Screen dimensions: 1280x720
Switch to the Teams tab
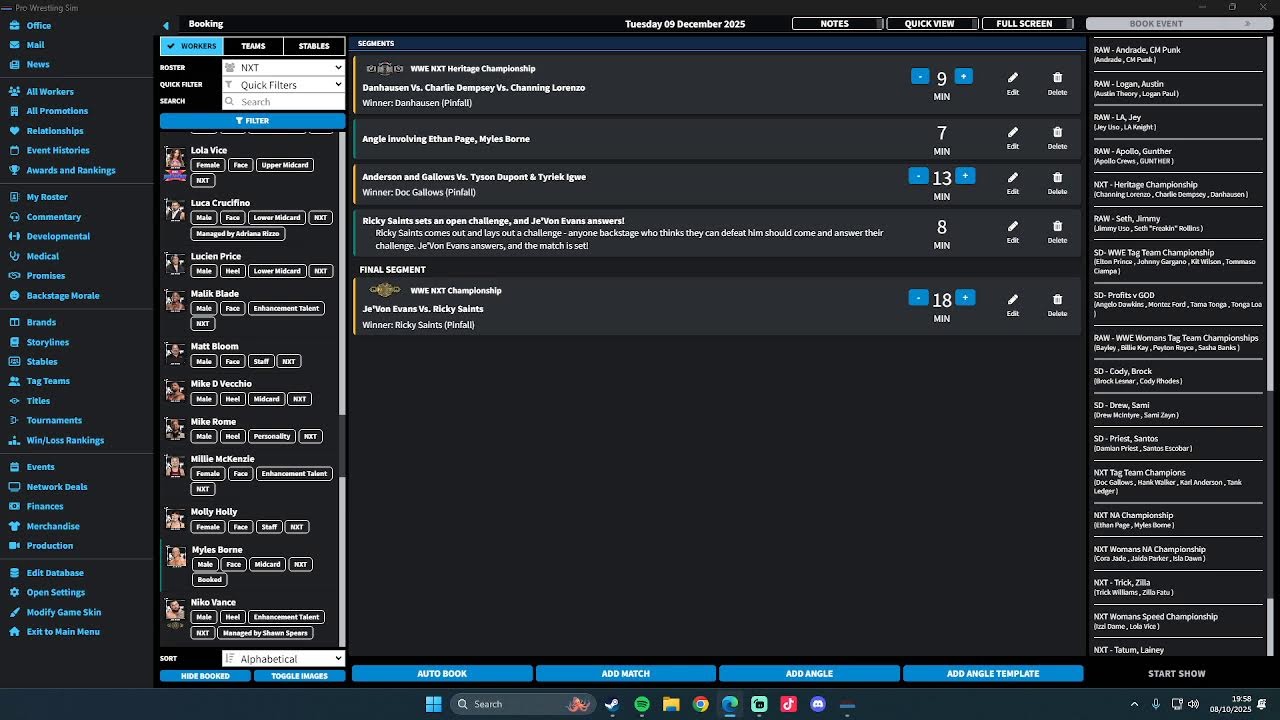pyautogui.click(x=253, y=46)
